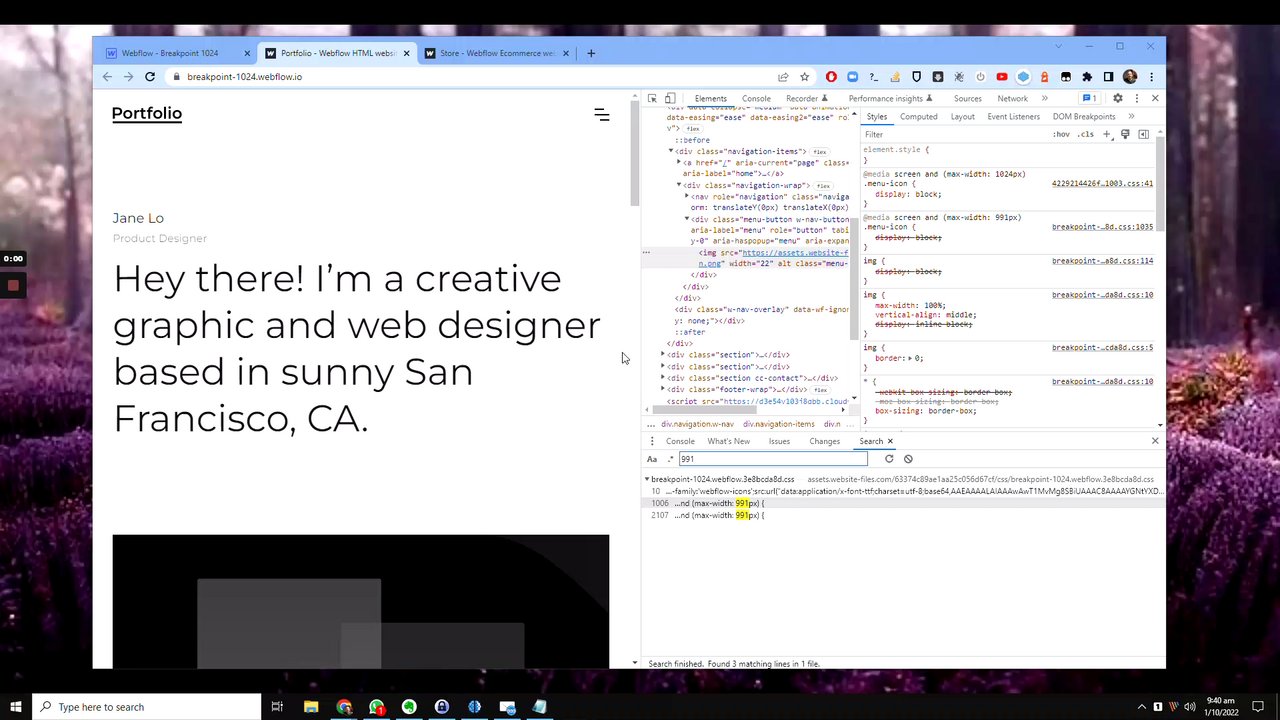Image resolution: width=1280 pixels, height=720 pixels.
Task: Click the Windows taskbar search box
Action: pos(147,707)
